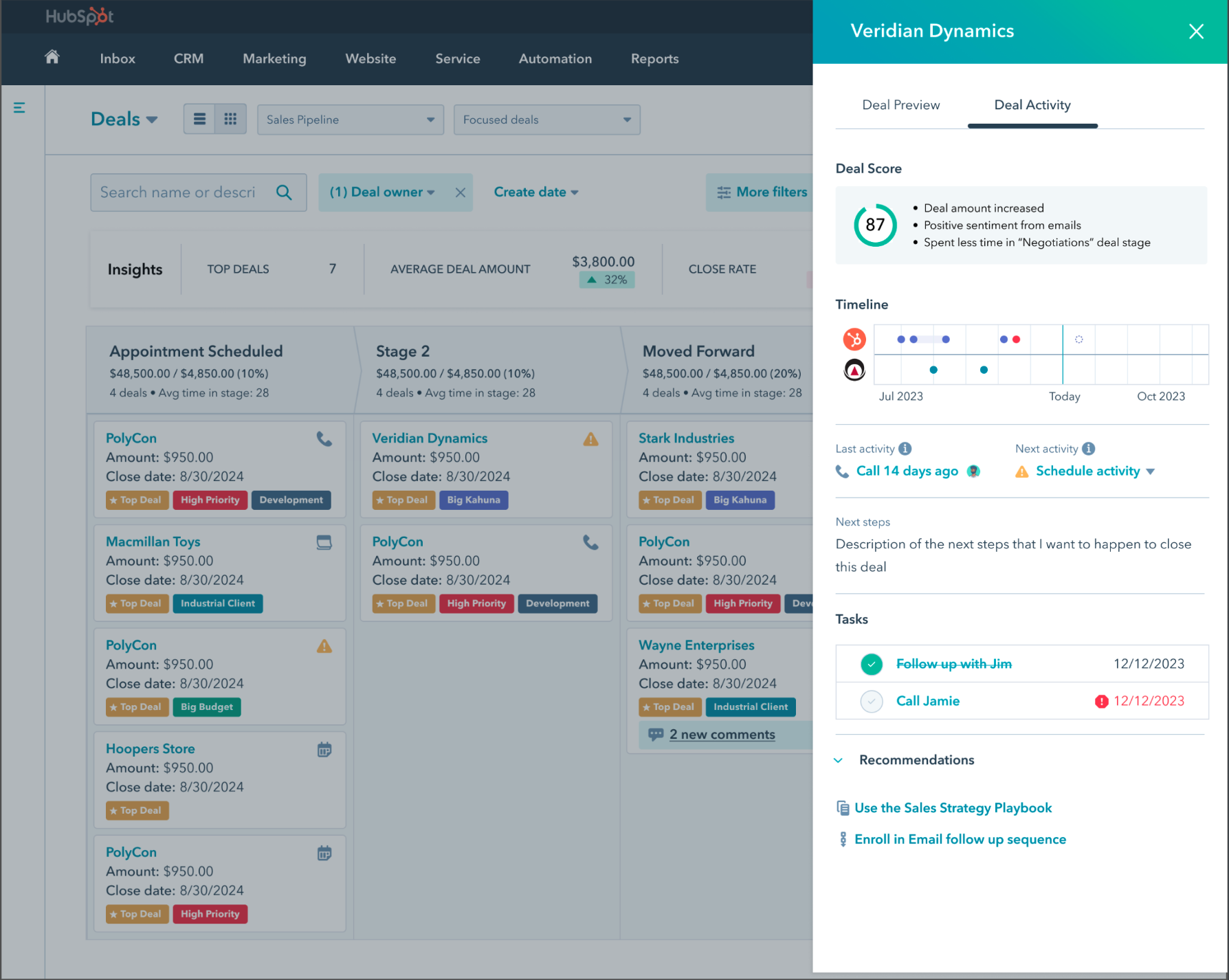This screenshot has height=980, width=1229.
Task: Click HubSpot logo icon in Timeline
Action: pos(854,339)
